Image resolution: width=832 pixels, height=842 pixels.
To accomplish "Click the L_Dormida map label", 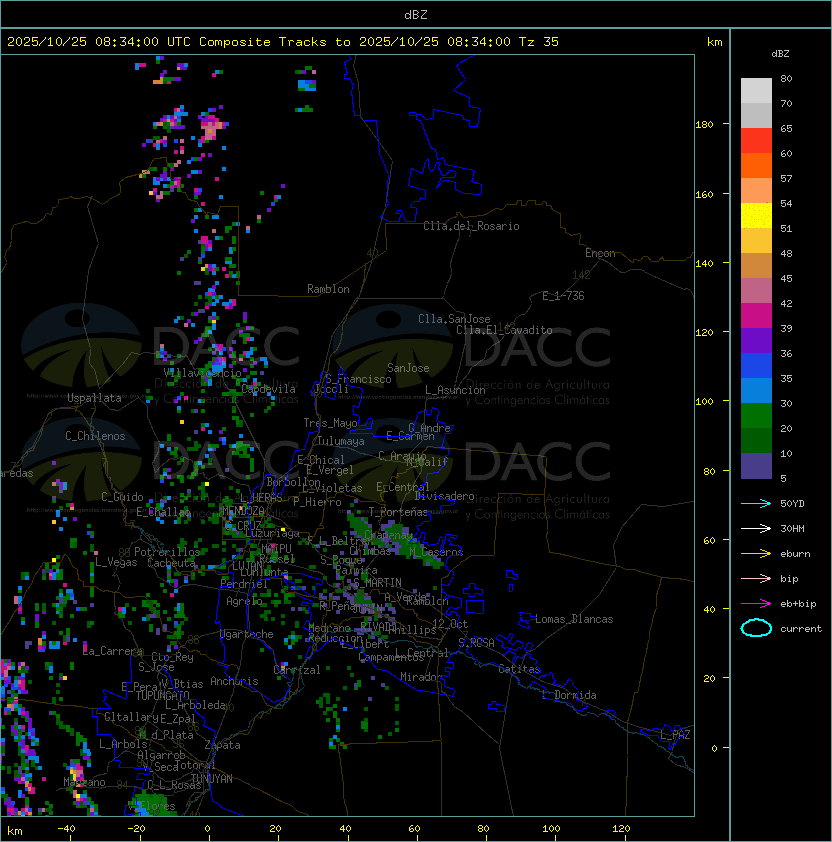I will point(569,695).
